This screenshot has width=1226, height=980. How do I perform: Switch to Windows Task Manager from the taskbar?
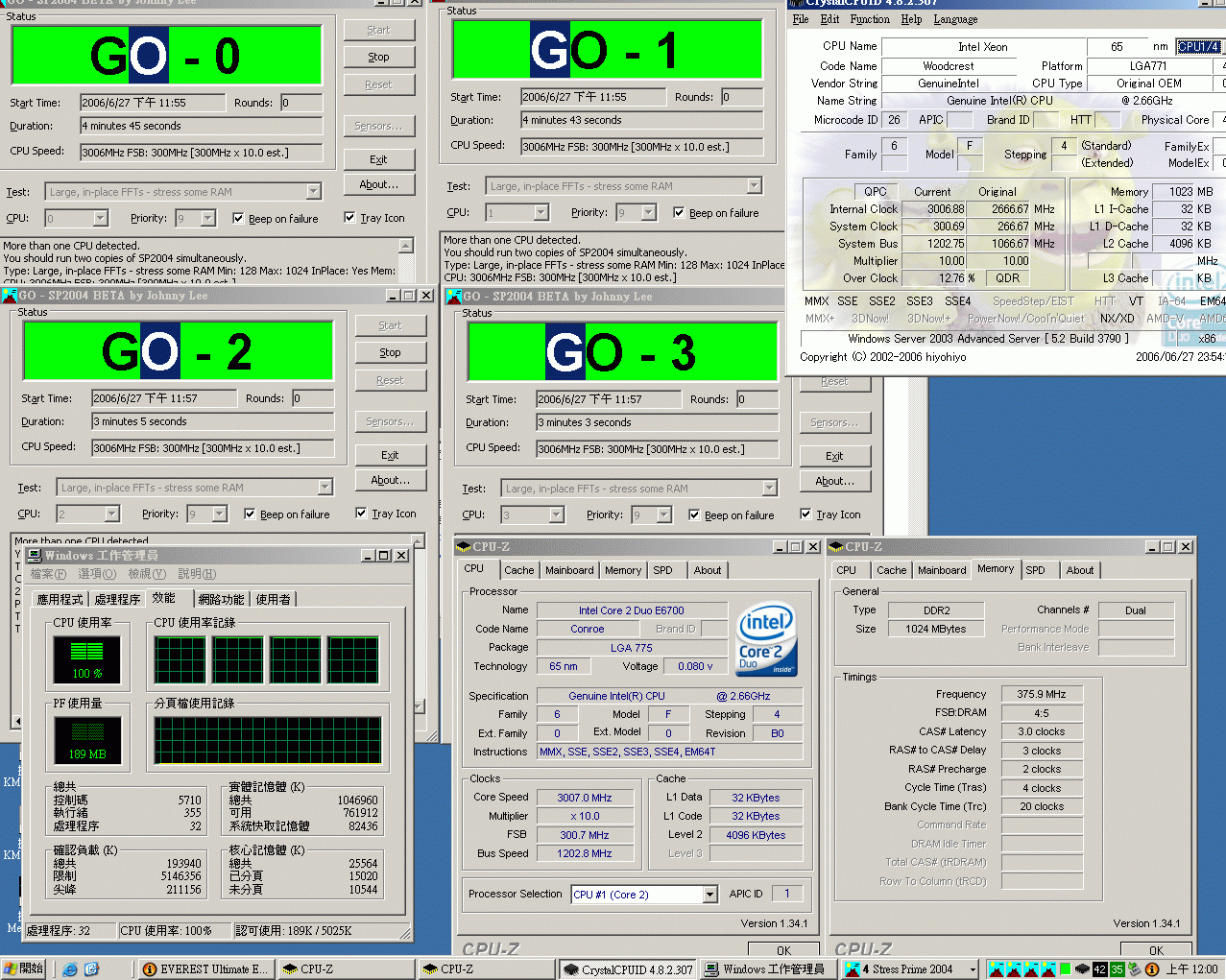767,969
